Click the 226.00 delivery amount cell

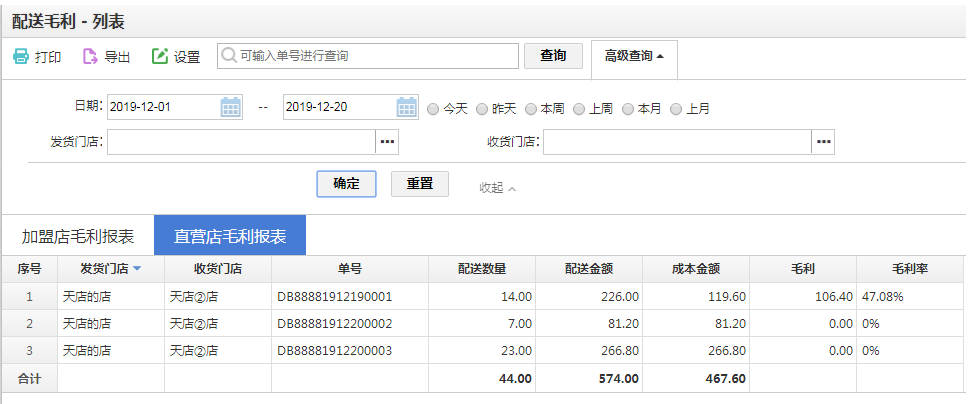[x=589, y=297]
